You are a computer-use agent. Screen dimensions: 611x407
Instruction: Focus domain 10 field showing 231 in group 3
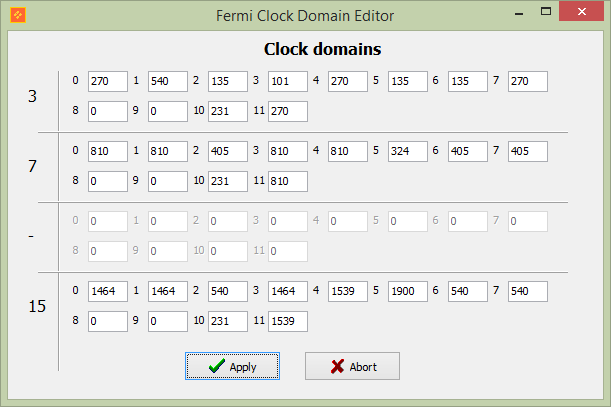[x=228, y=111]
